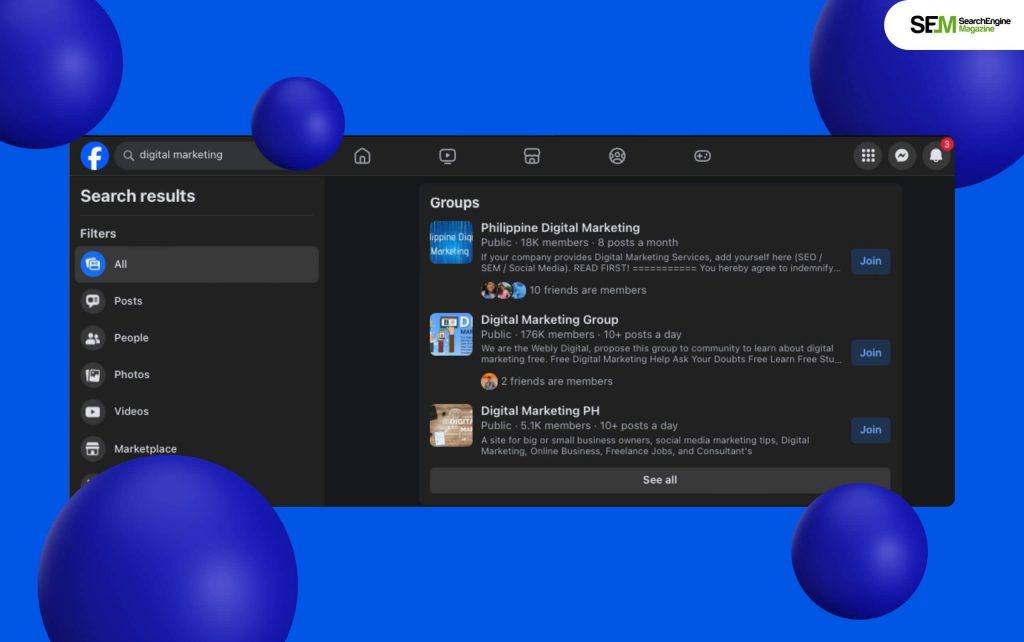Open the Marketplace storefront icon in top bar
The height and width of the screenshot is (642, 1024).
click(x=532, y=156)
